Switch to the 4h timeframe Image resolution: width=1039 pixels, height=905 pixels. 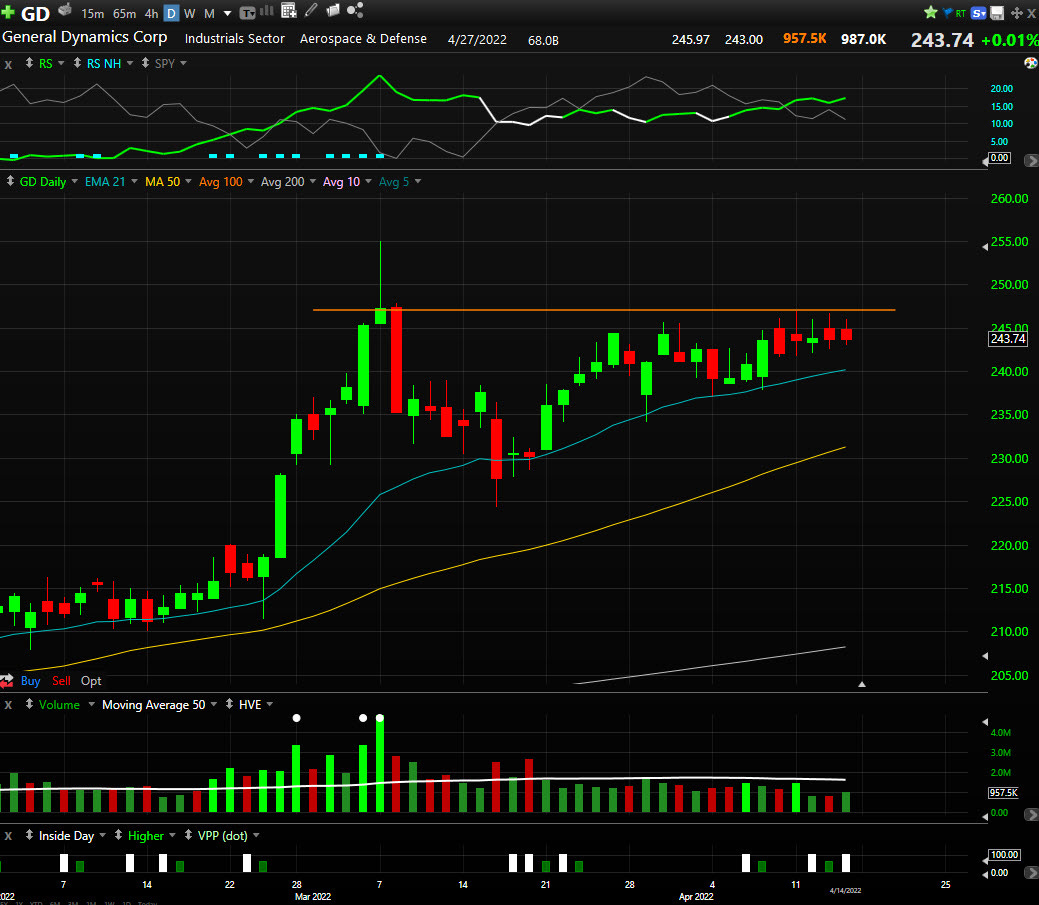coord(151,13)
